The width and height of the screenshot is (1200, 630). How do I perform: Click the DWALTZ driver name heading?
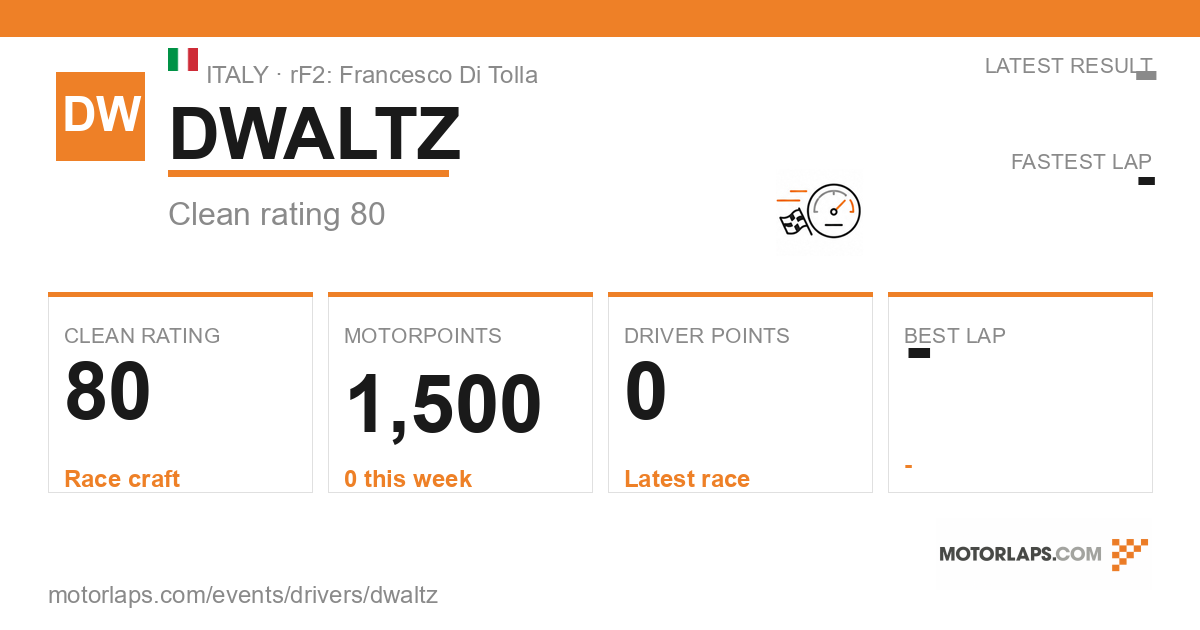[x=315, y=134]
